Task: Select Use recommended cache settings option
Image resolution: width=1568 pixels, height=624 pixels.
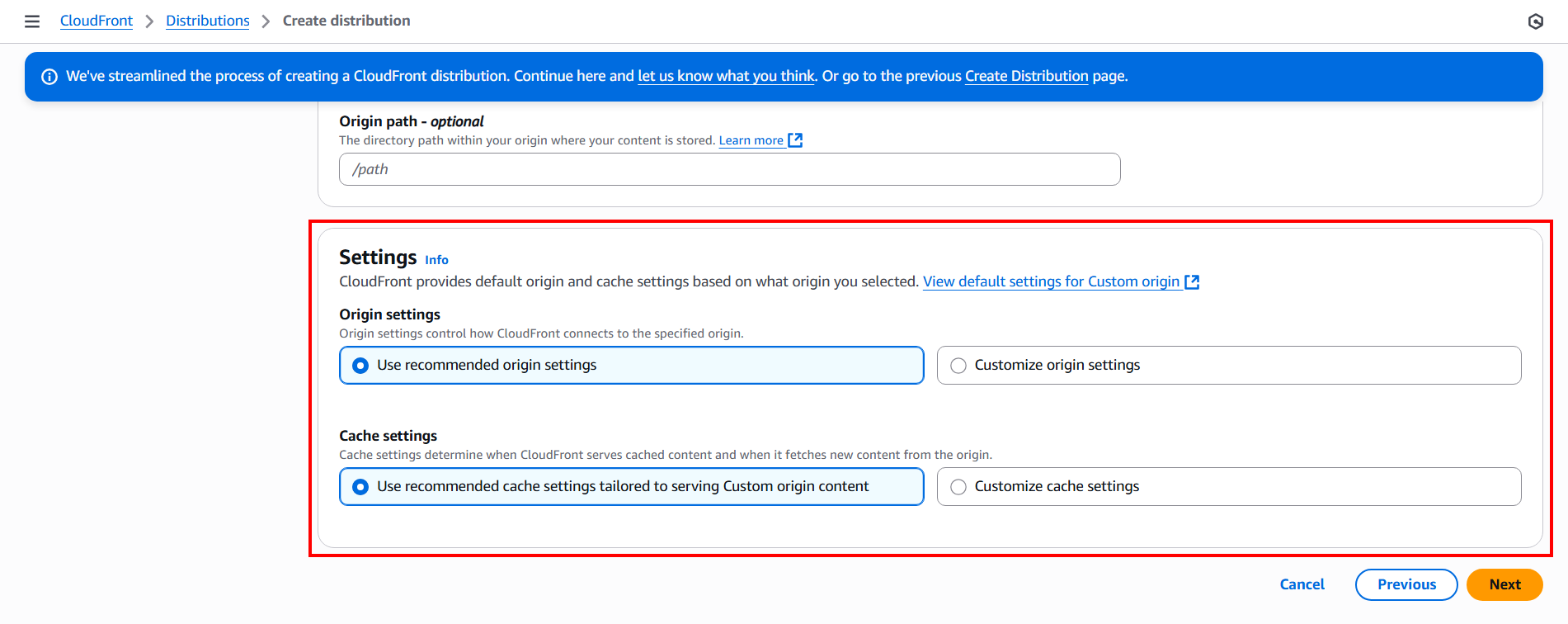Action: [631, 486]
